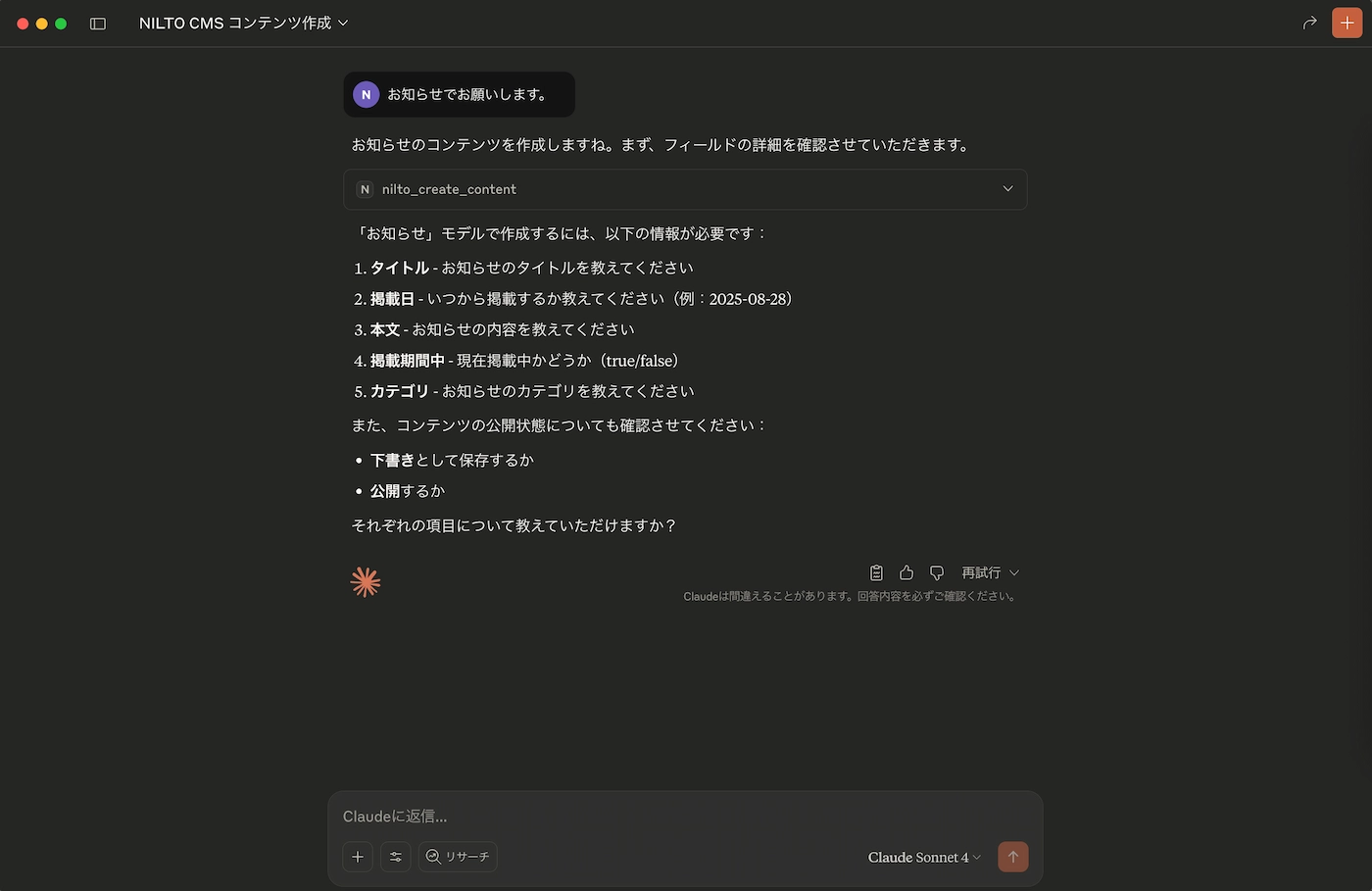Open the 再試行 retry dropdown
The image size is (1372, 891).
(x=990, y=572)
